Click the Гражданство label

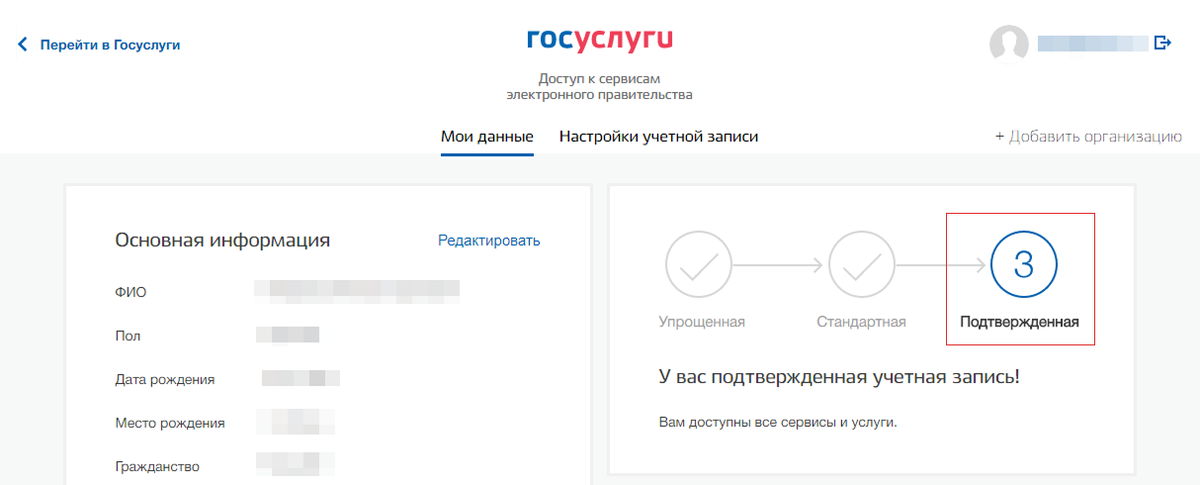point(158,467)
